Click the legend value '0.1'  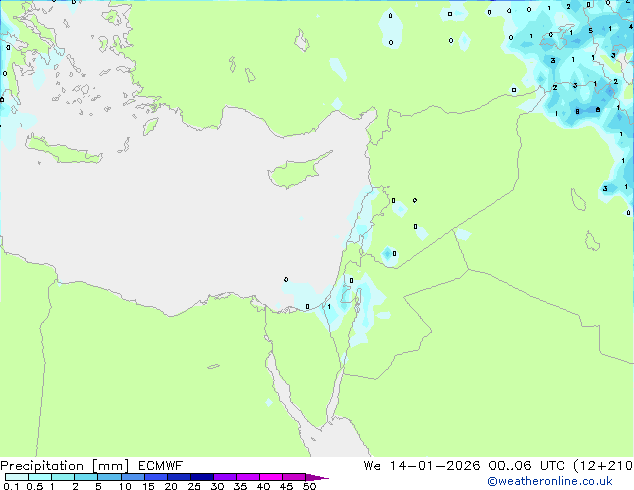pyautogui.click(x=11, y=486)
